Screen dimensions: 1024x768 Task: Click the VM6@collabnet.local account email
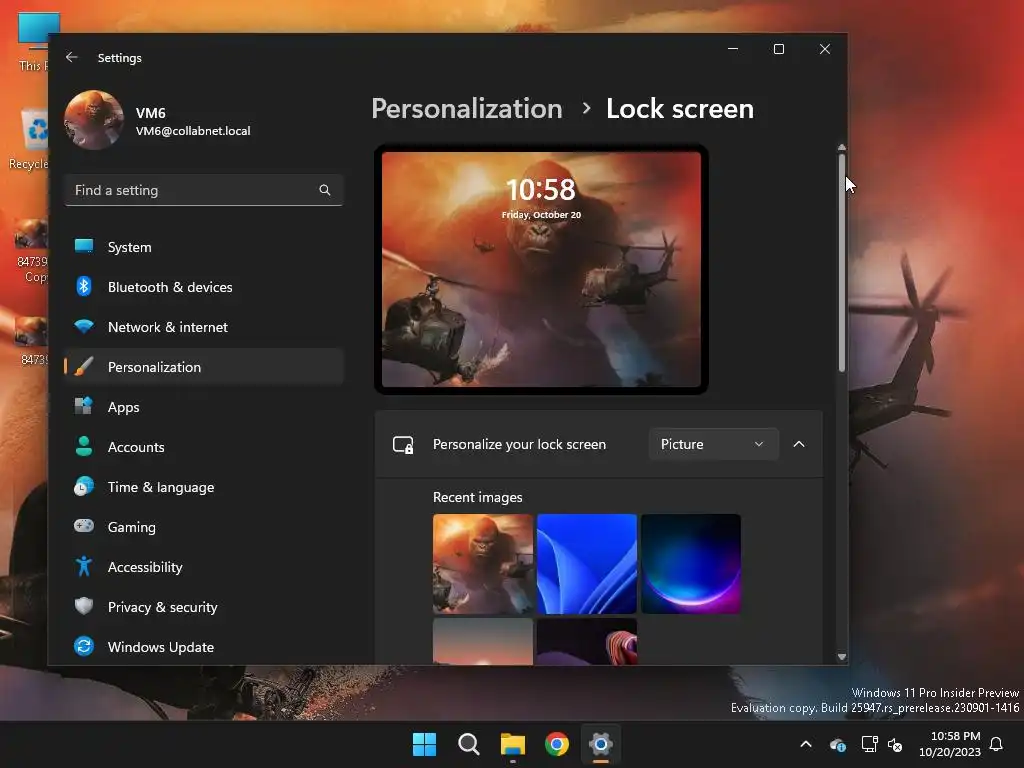(193, 131)
